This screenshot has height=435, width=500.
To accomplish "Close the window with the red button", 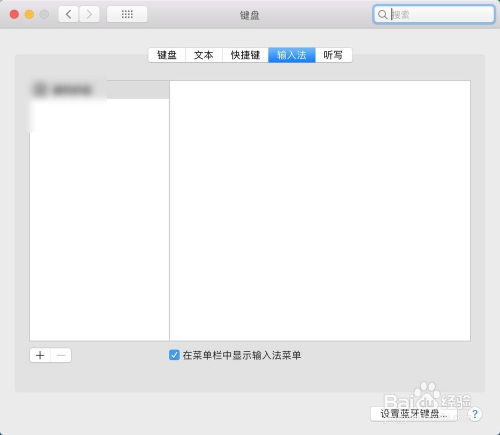I will 14,14.
